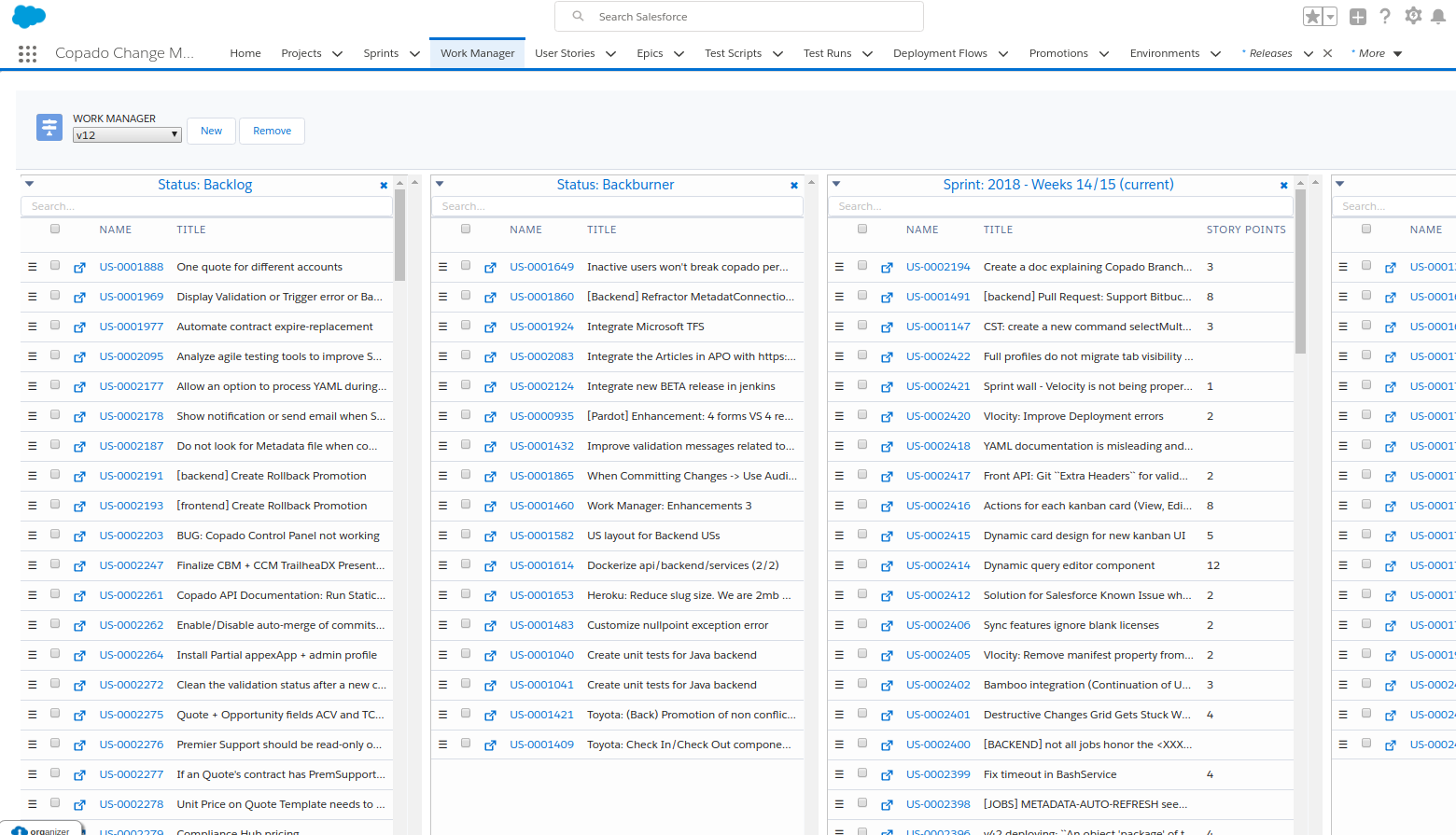
Task: Select all checkbox in Backlog panel header
Action: point(55,229)
